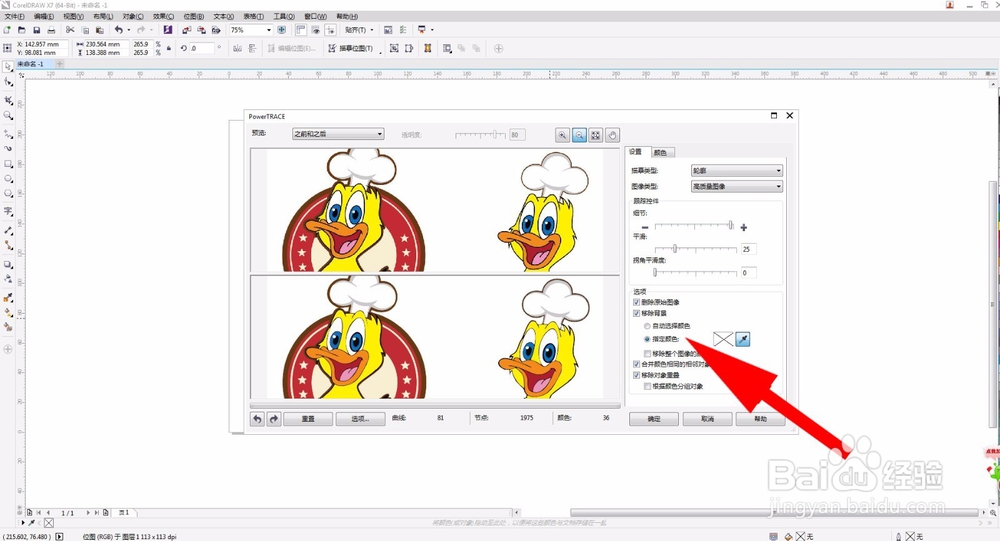Expand the undo history dropdown arrow
The width and height of the screenshot is (1000, 541).
(129, 30)
